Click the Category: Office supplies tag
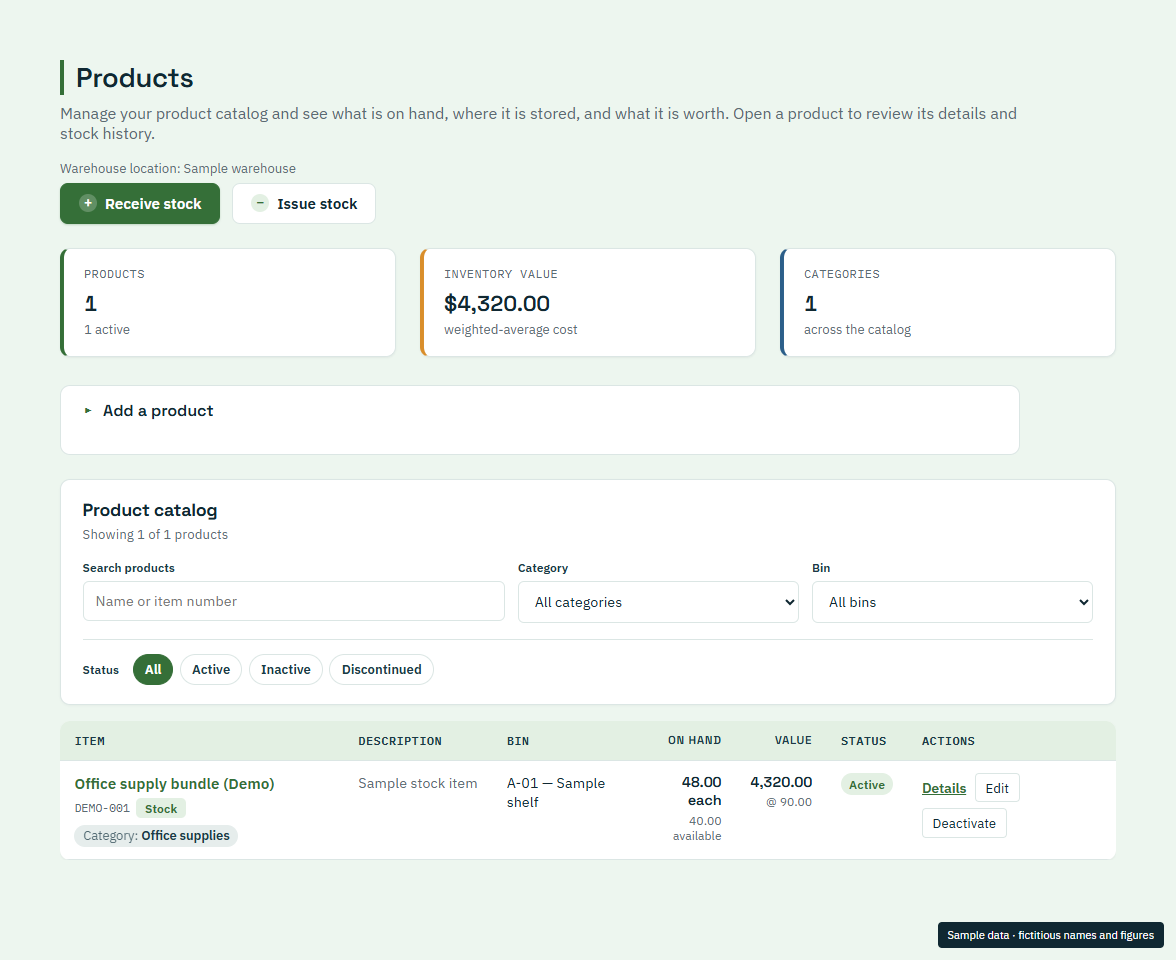The width and height of the screenshot is (1176, 960). (x=156, y=836)
